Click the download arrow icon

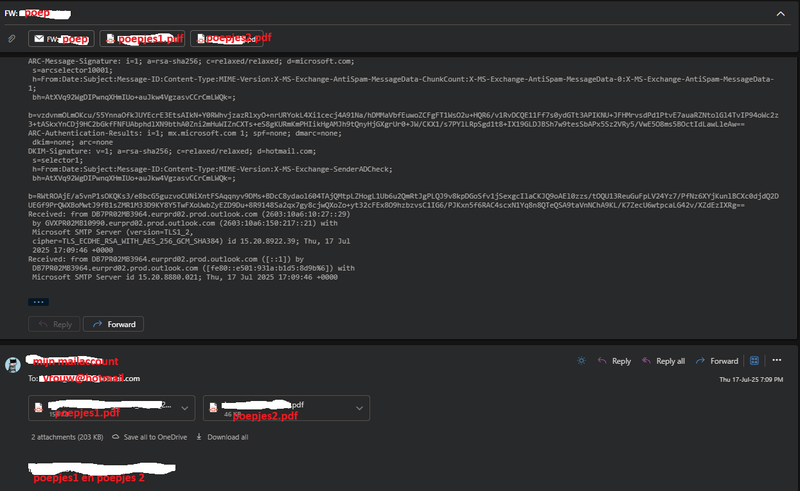click(199, 437)
